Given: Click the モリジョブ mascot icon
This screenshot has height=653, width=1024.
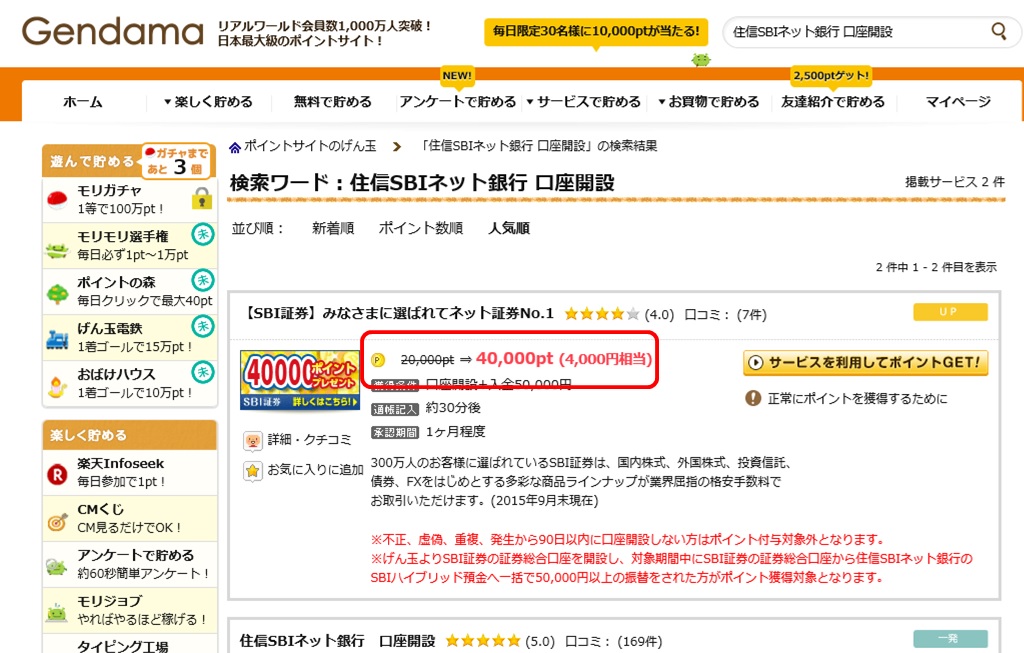Looking at the screenshot, I should coord(57,613).
